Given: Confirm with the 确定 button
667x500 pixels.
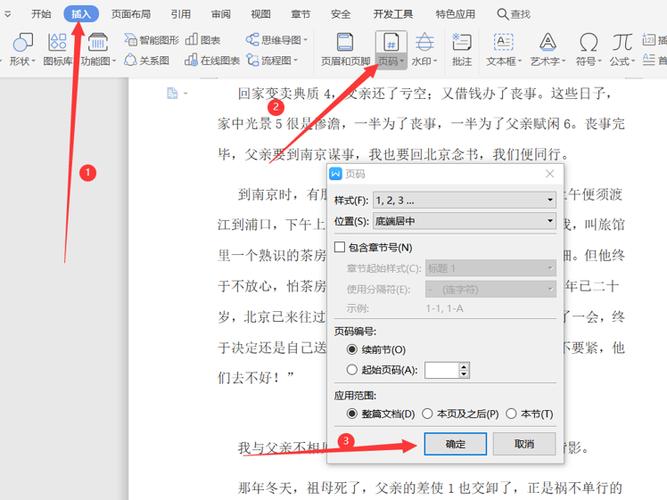Looking at the screenshot, I should 455,444.
